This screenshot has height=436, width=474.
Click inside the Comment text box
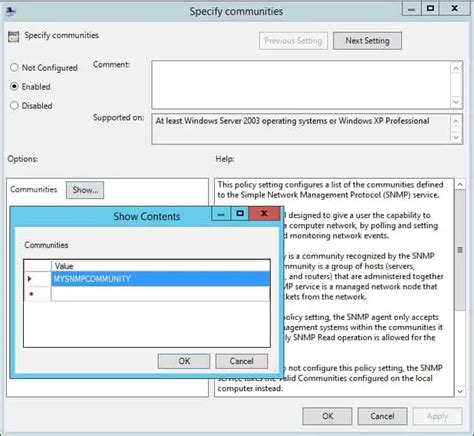click(301, 85)
